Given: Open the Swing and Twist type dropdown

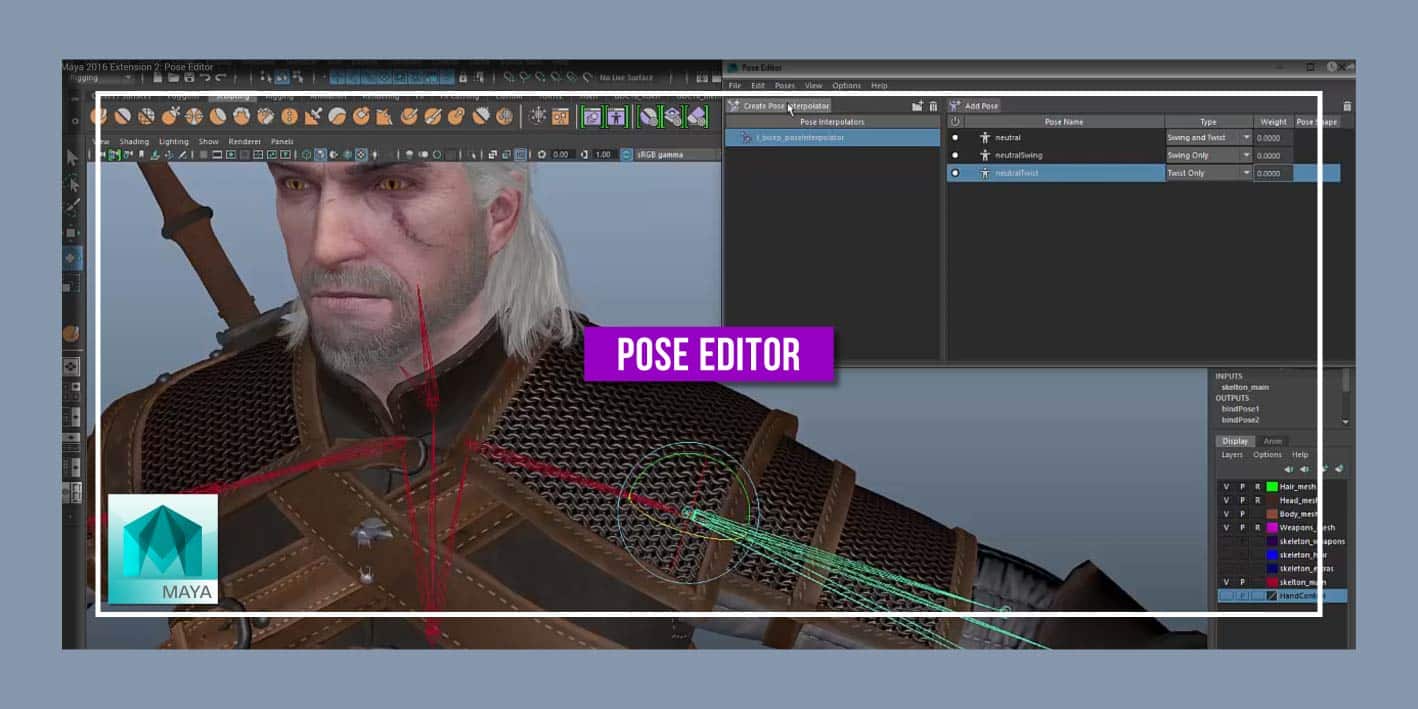Looking at the screenshot, I should [1246, 138].
